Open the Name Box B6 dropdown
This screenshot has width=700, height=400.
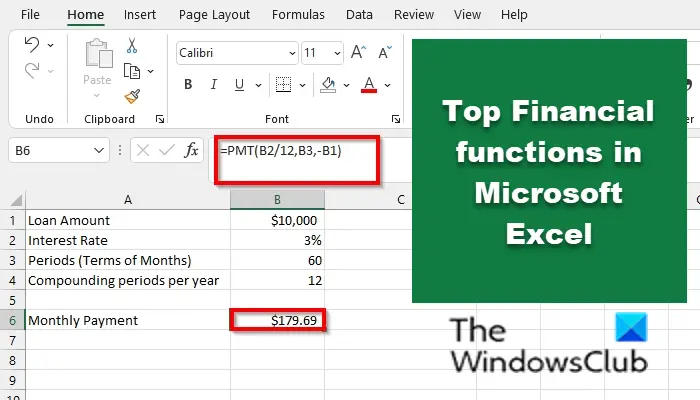[x=99, y=150]
